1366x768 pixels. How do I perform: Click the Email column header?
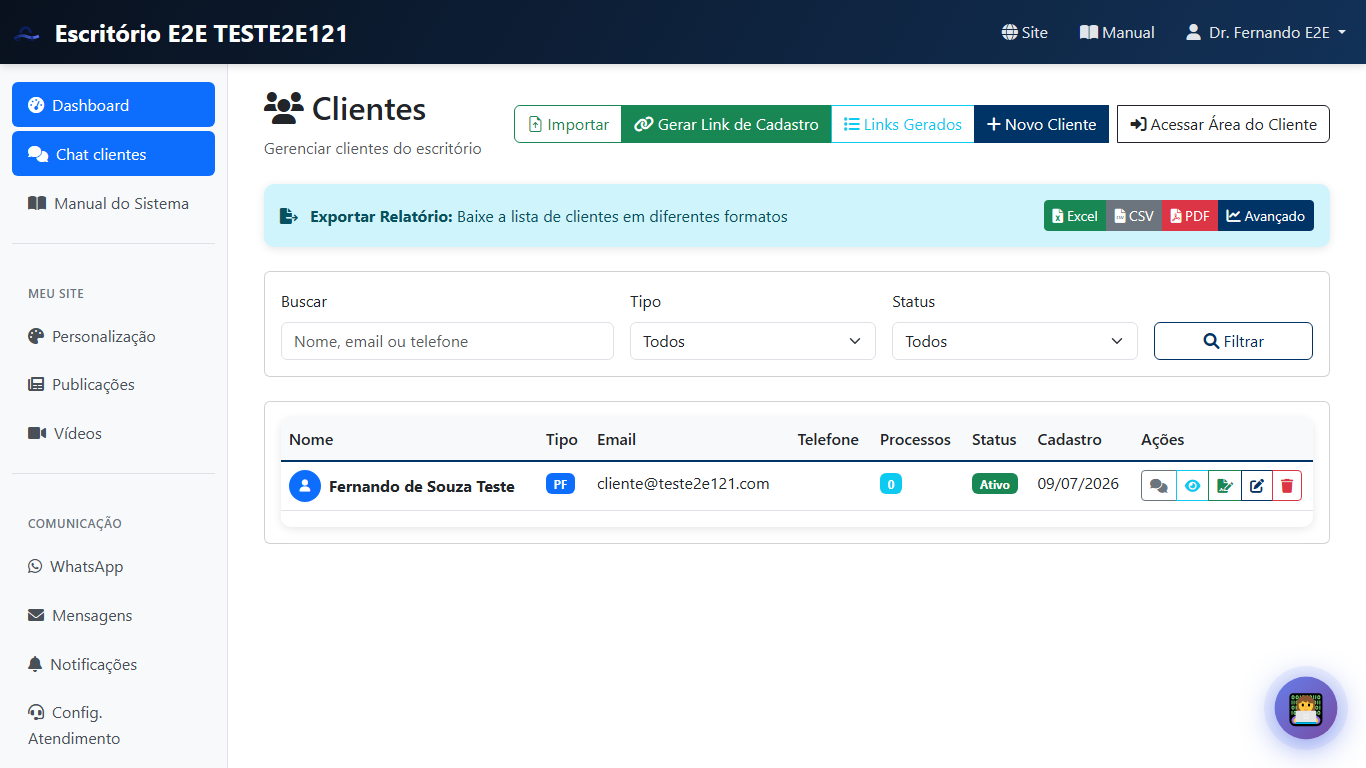tap(616, 439)
